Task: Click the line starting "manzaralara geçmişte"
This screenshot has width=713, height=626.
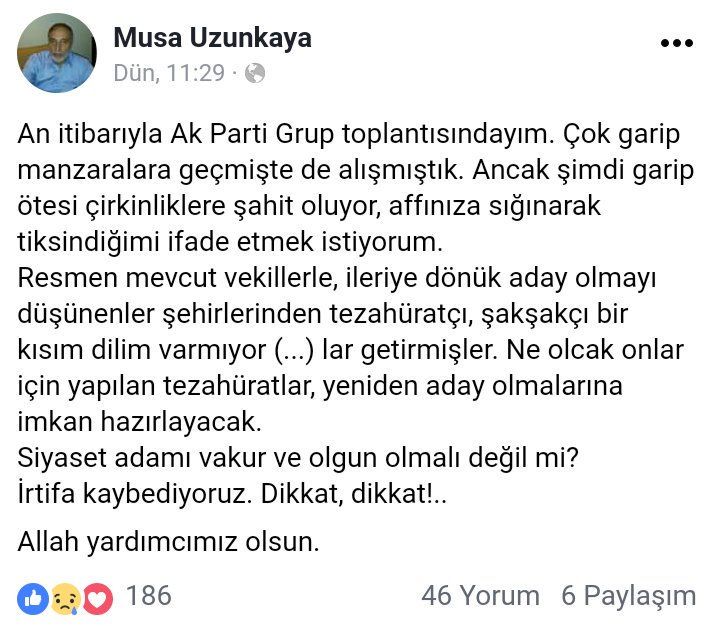Action: (355, 170)
